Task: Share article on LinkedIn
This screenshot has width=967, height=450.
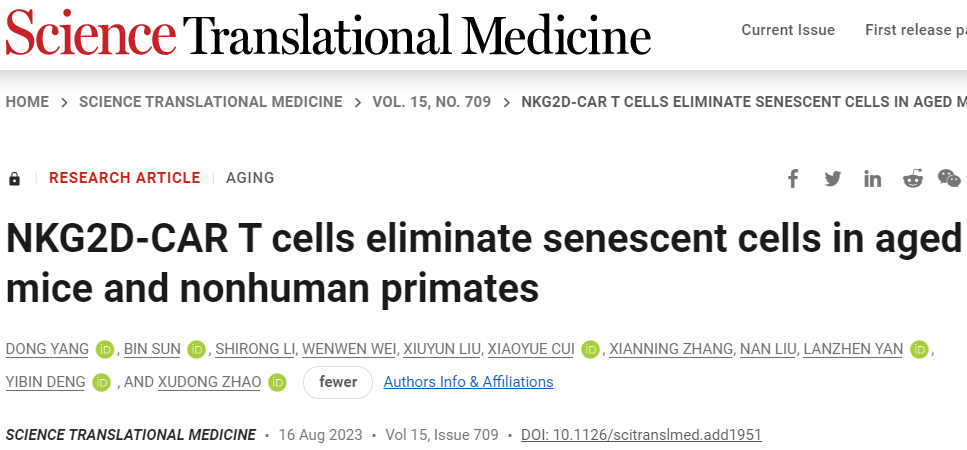Action: coord(873,179)
